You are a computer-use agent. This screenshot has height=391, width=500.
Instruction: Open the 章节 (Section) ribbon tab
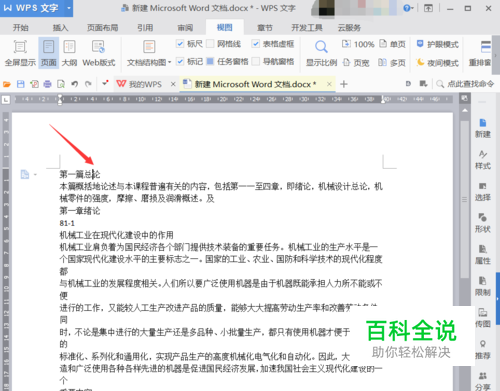pyautogui.click(x=265, y=28)
